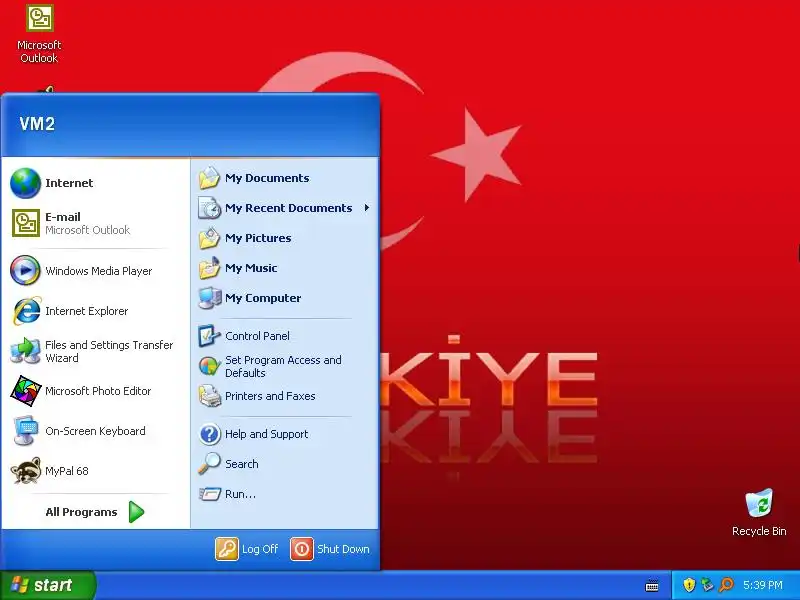The image size is (800, 600).
Task: Click the Printers and Faxes icon
Action: (209, 396)
